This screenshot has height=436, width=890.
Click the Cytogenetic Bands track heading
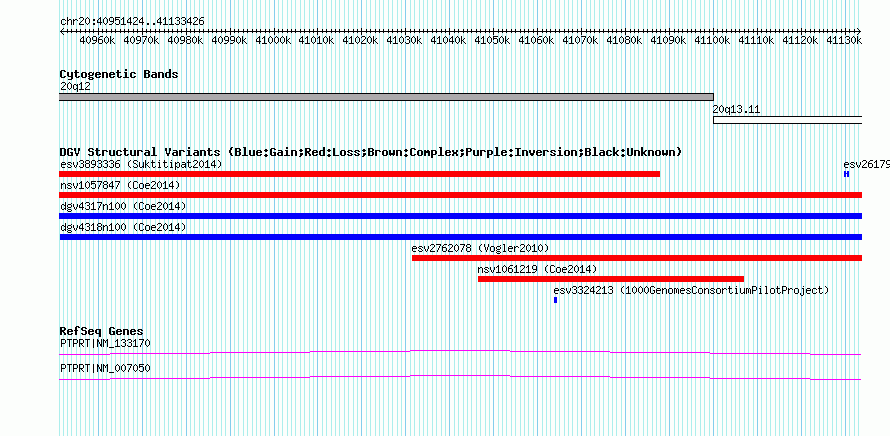[x=119, y=74]
